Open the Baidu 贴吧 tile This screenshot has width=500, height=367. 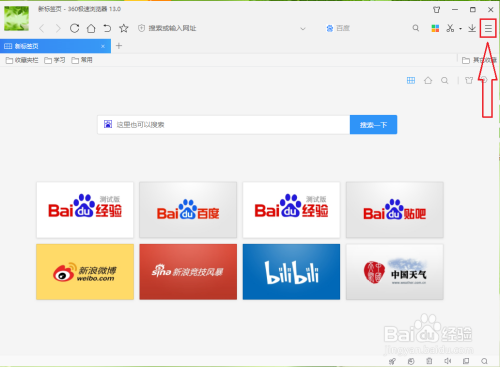[395, 210]
